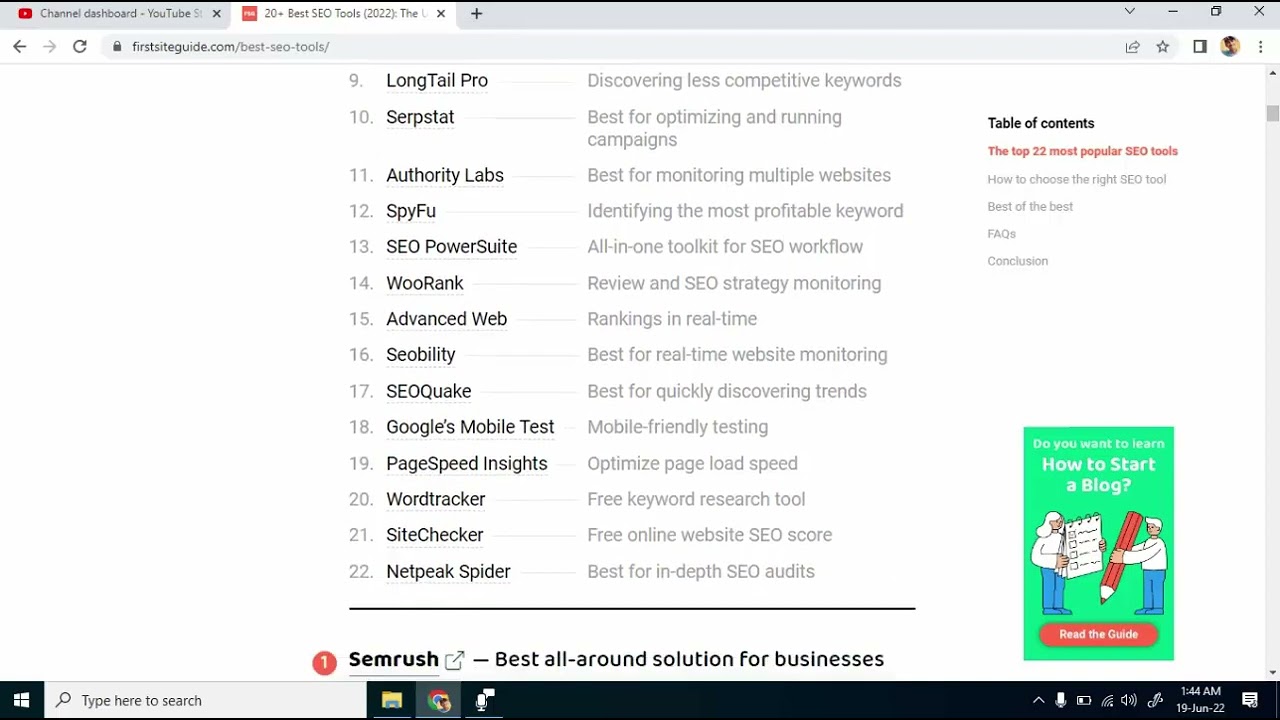Navigate back with the back arrow

coord(20,47)
